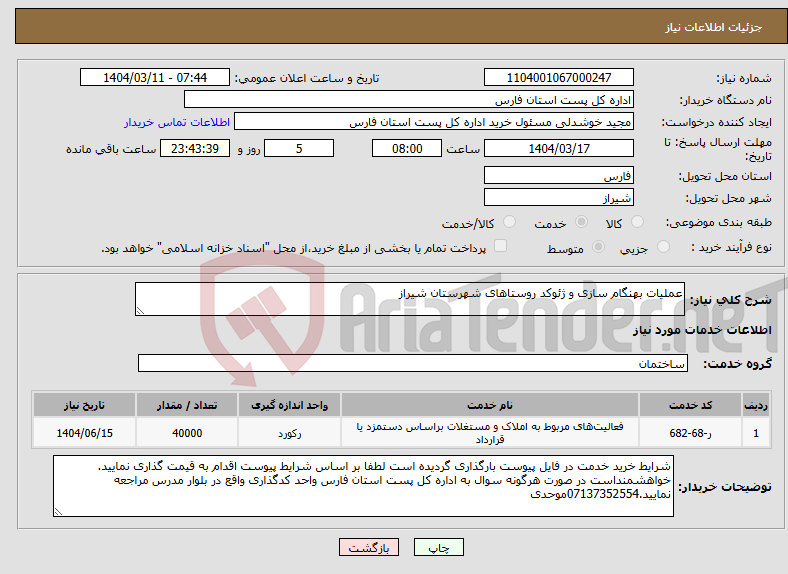Click the delivery city field شیراز
788x574 pixels.
click(559, 197)
